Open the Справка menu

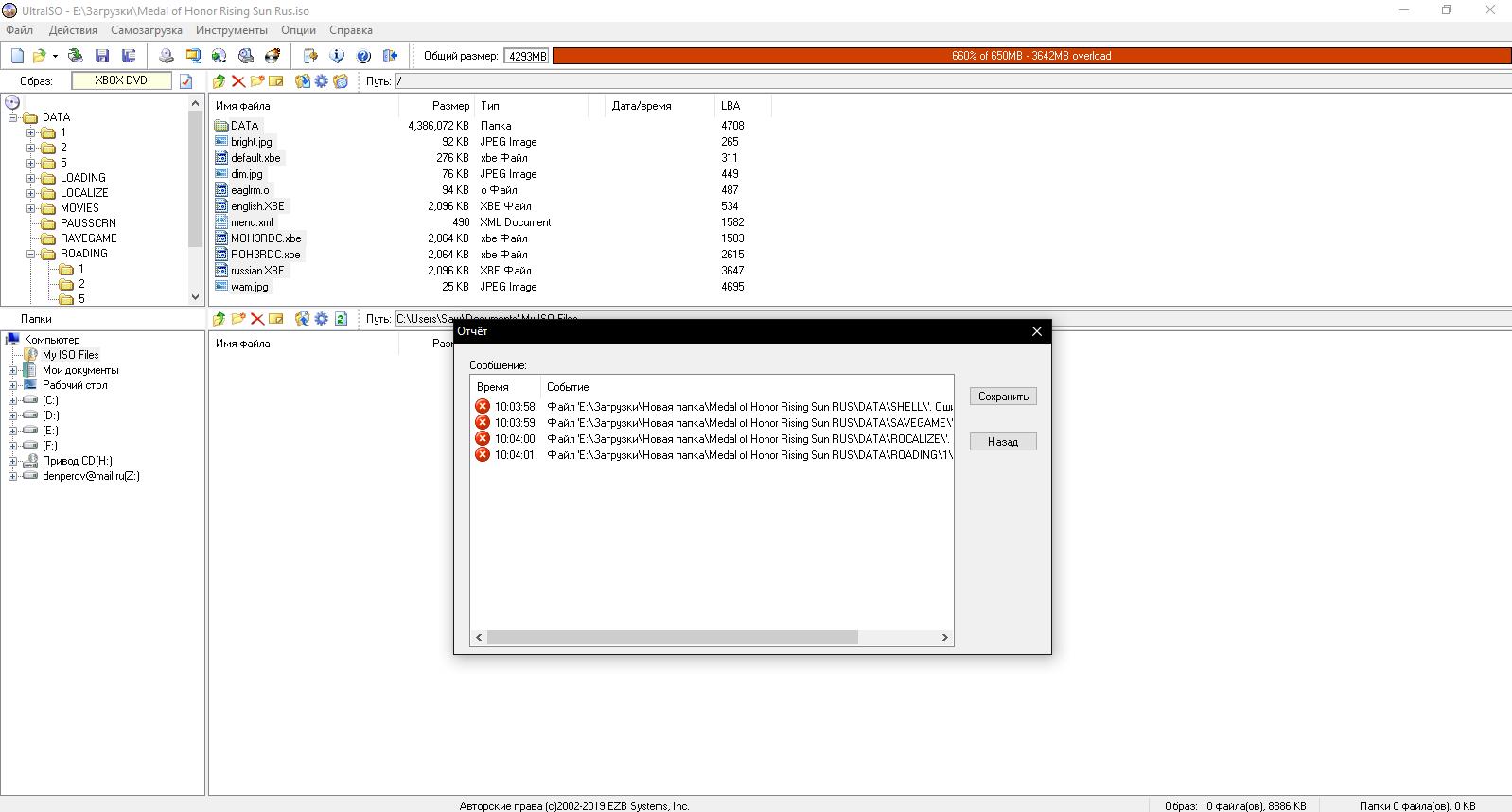(351, 30)
